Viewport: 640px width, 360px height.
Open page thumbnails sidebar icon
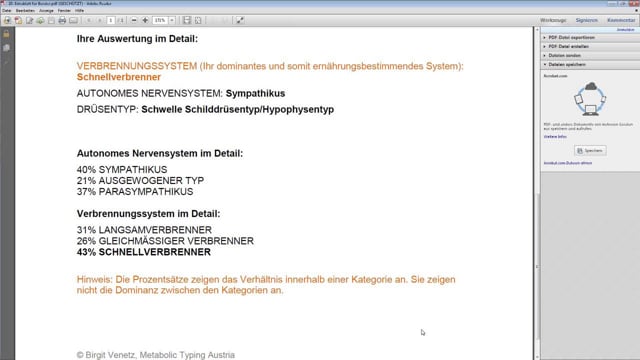point(7,48)
